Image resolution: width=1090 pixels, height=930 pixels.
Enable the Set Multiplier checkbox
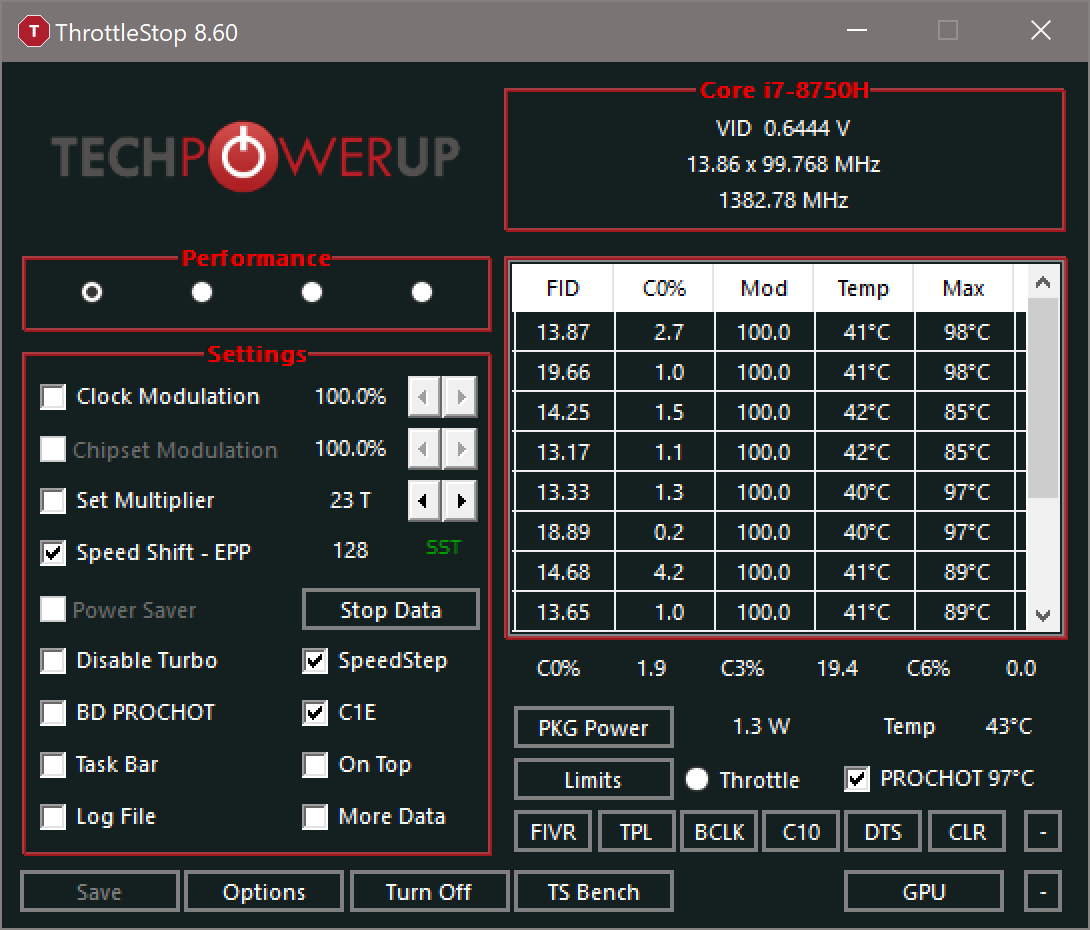(x=53, y=500)
